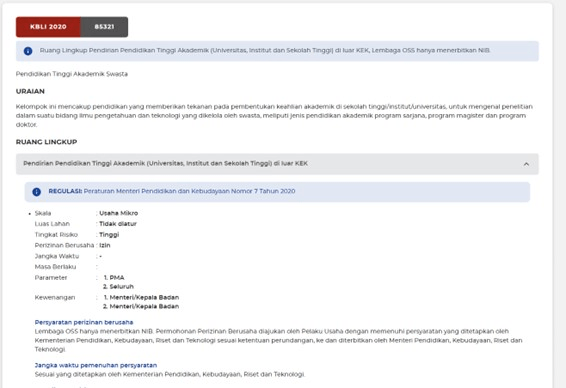
Task: Click the second Menteri/Kepala Badan entry
Action: point(141,306)
